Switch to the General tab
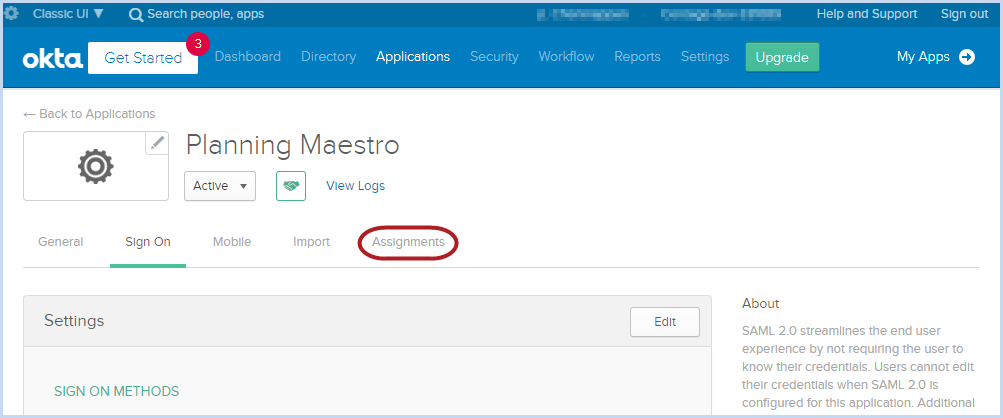The width and height of the screenshot is (1003, 418). tap(61, 242)
